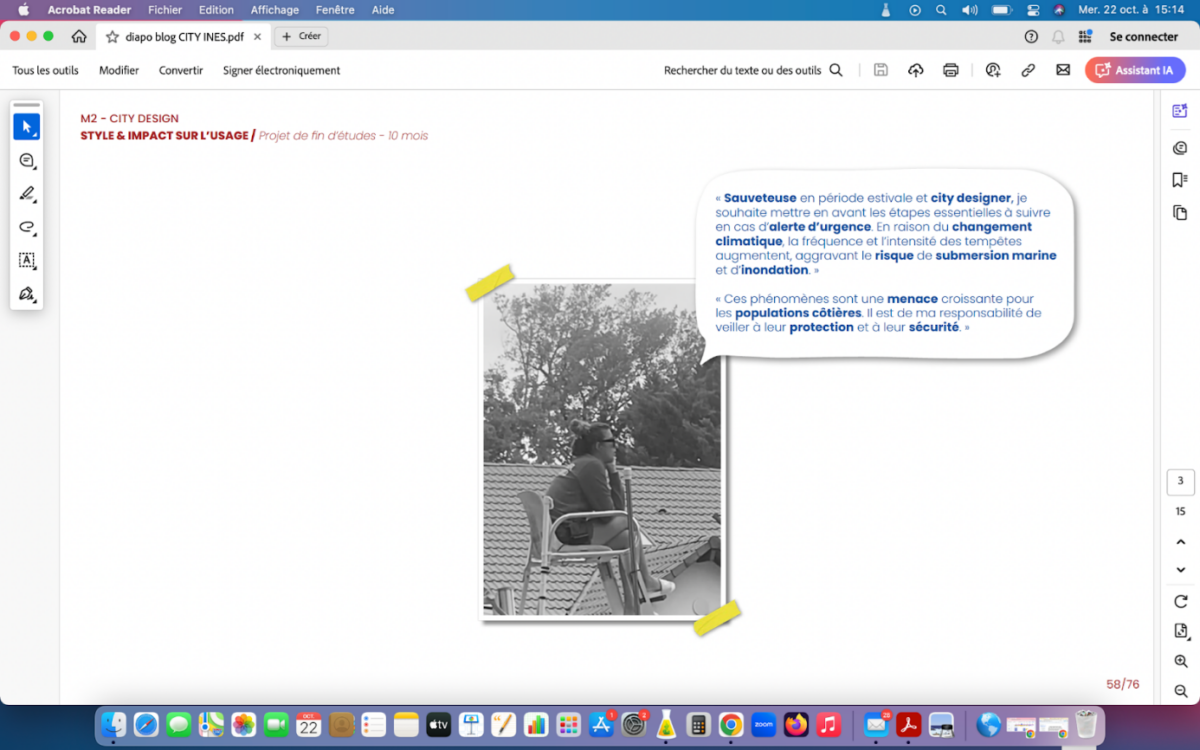Open the bookmarks panel in right sidebar
The width and height of the screenshot is (1200, 750).
point(1180,180)
